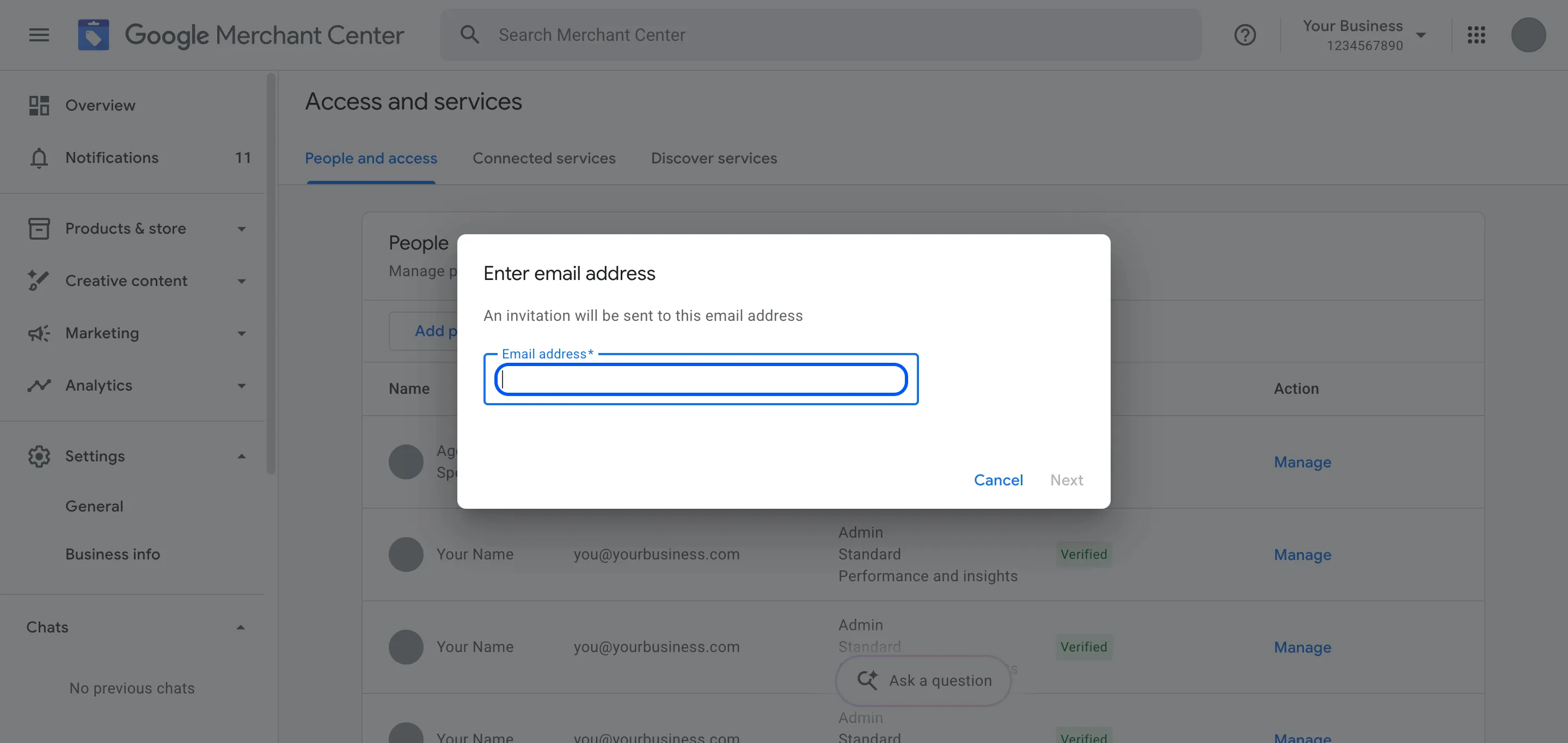Click the Notifications bell icon
This screenshot has width=1568, height=743.
coord(39,158)
